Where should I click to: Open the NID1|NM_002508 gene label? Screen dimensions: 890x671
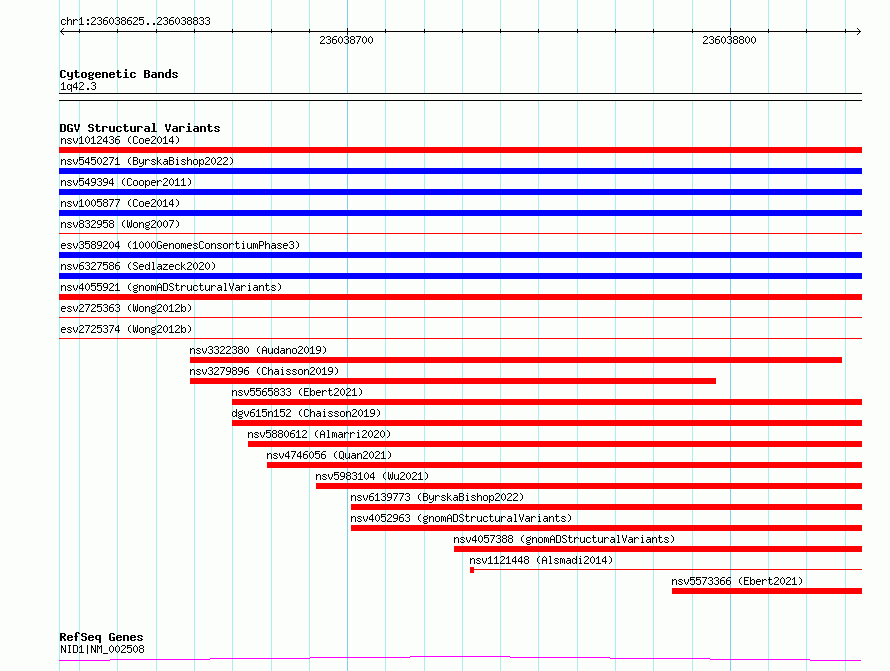(x=102, y=649)
